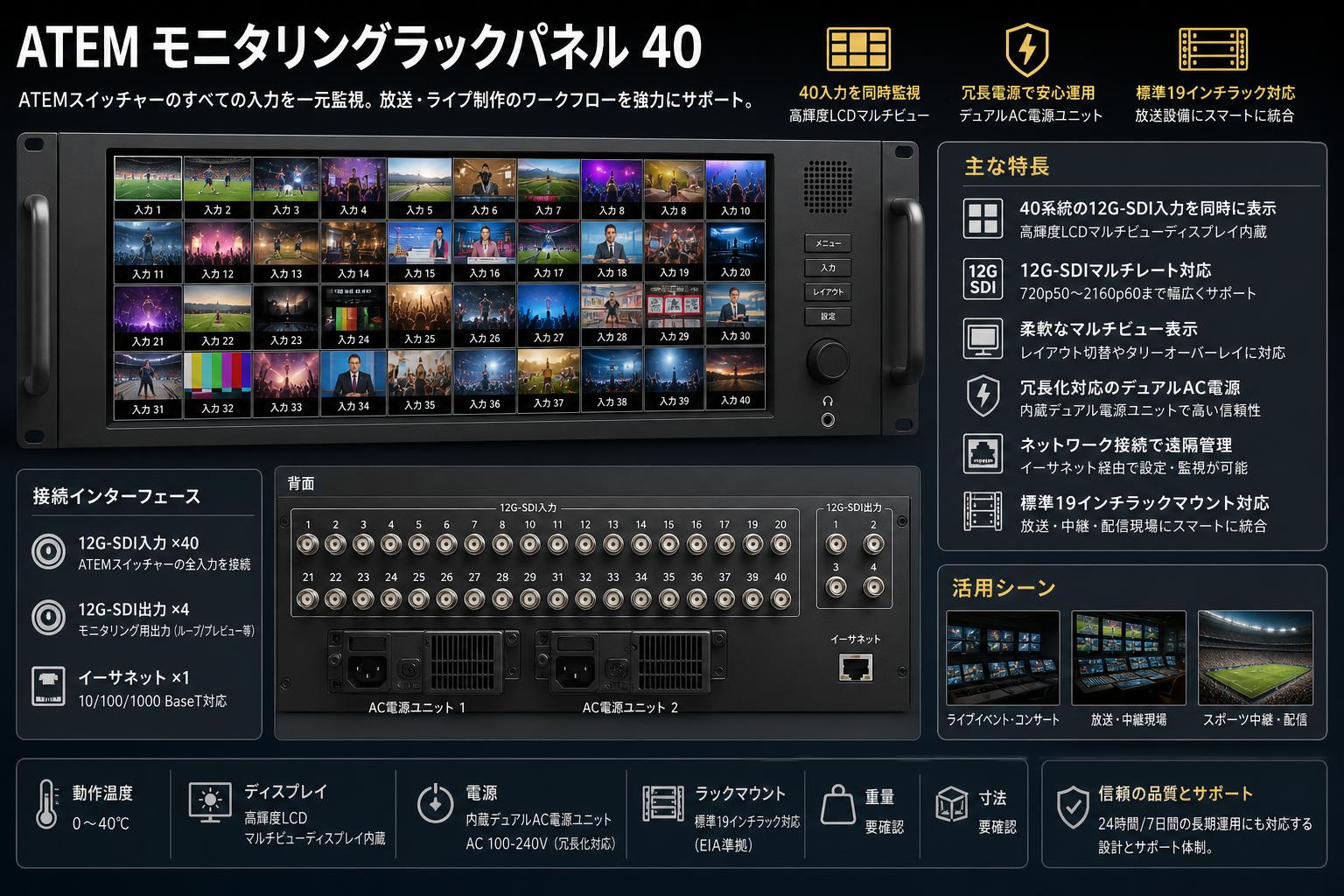Click the thermometer icon beside 動作温度

tap(46, 803)
